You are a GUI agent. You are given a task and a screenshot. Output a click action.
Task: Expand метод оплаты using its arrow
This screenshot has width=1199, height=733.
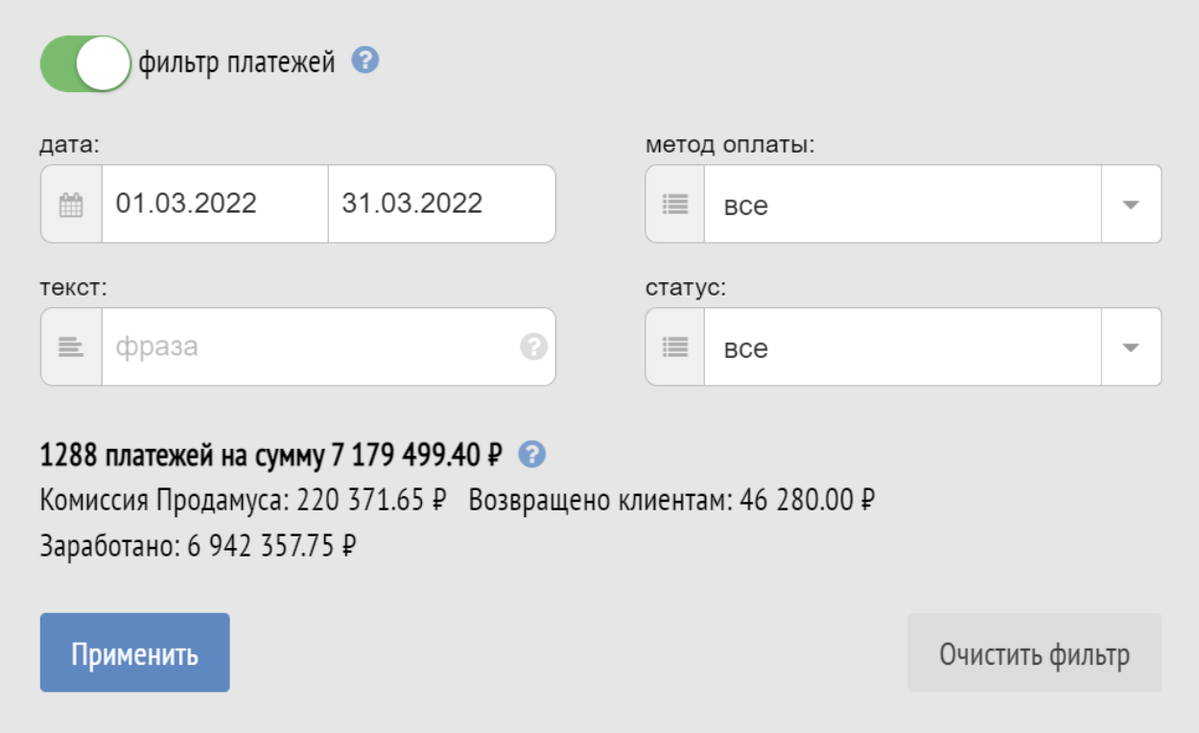tap(1131, 204)
